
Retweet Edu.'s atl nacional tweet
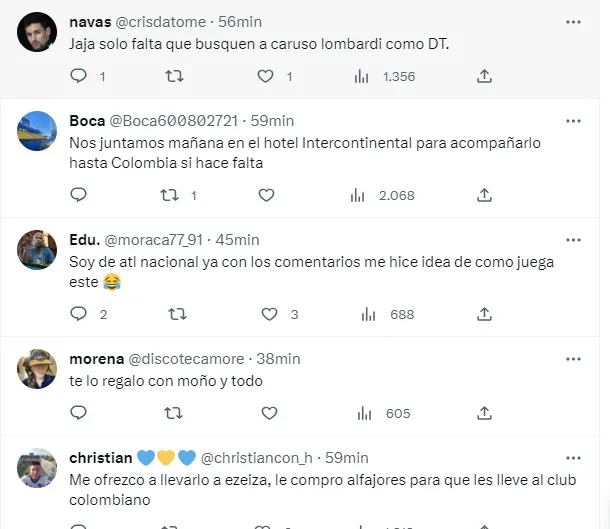[177, 314]
